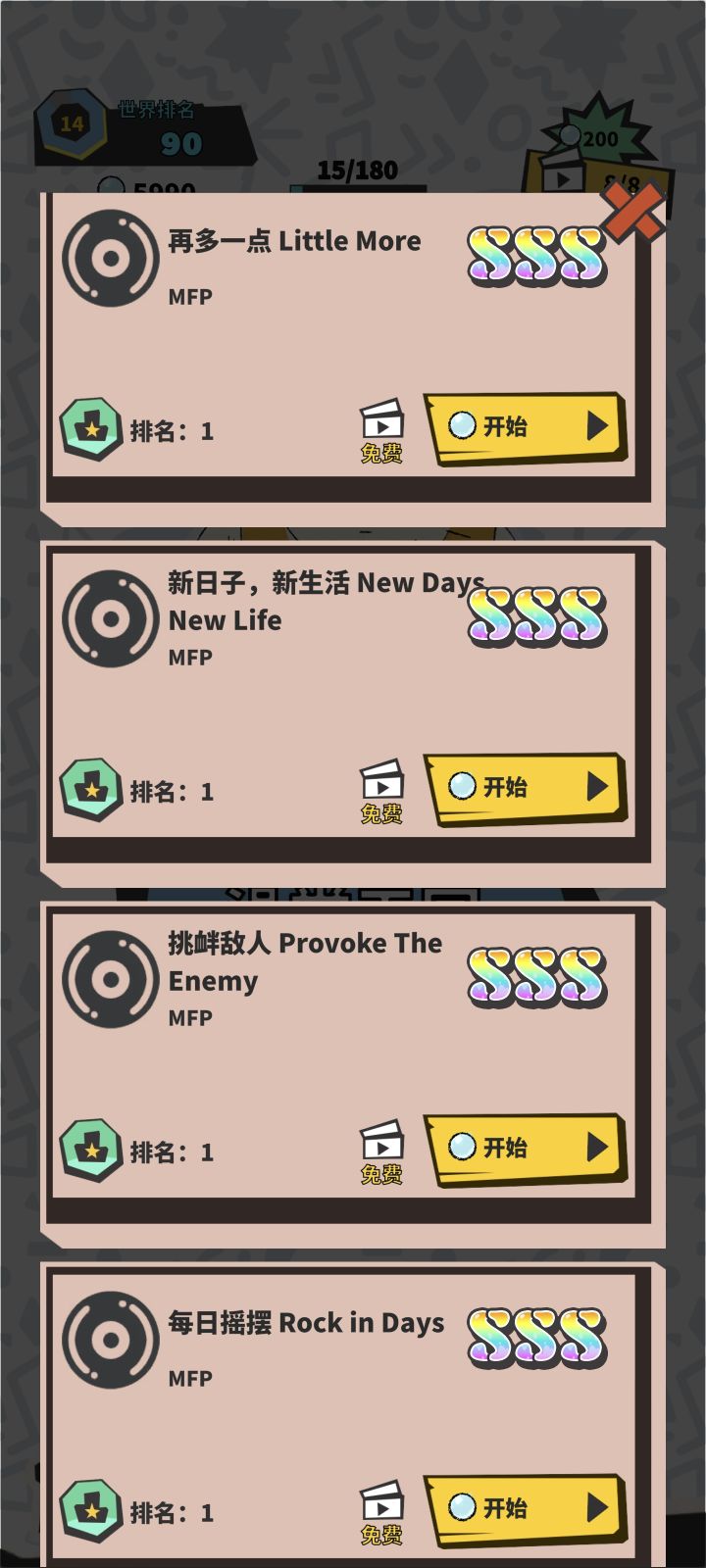Start the song Rock in Days
706x1568 pixels.
pyautogui.click(x=526, y=1509)
